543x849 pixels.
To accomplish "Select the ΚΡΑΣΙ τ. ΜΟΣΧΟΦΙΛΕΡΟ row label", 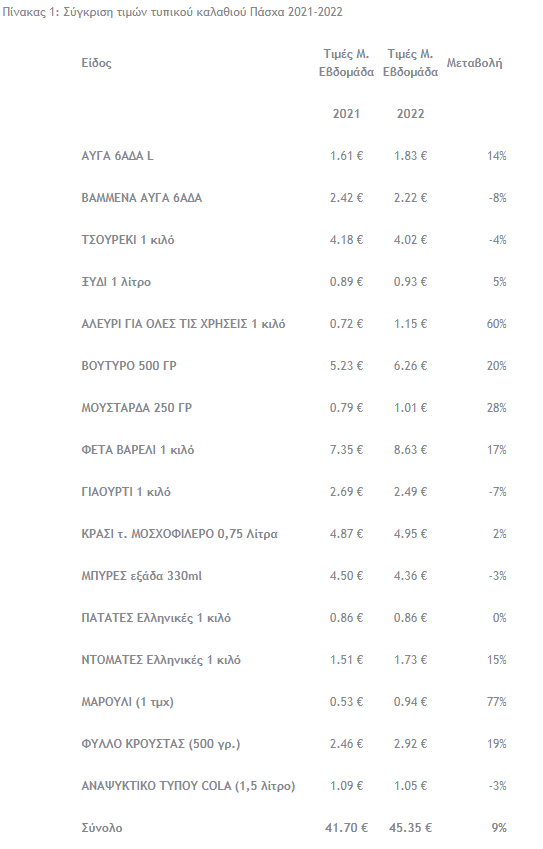I will pyautogui.click(x=179, y=534).
